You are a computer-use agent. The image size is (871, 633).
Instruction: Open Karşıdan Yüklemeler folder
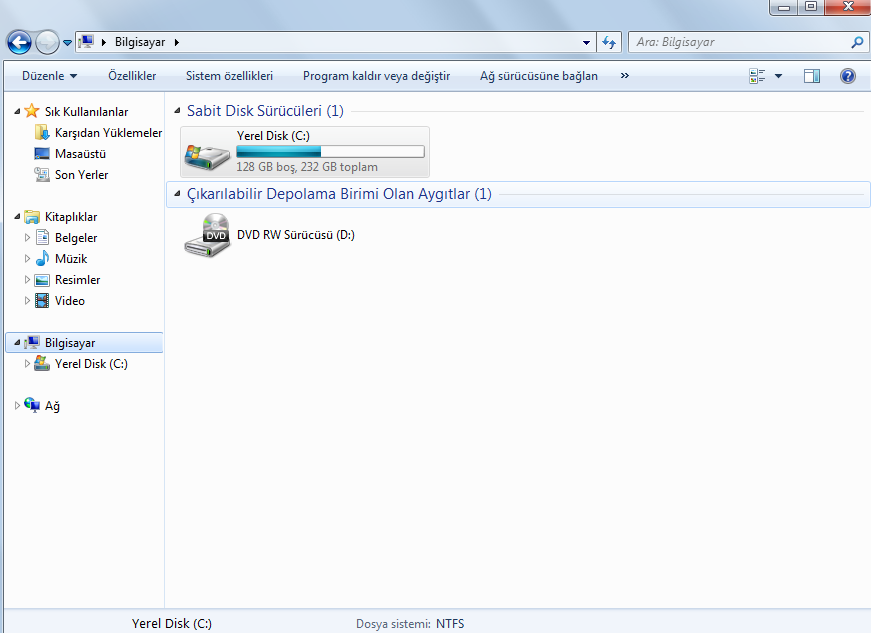click(108, 133)
